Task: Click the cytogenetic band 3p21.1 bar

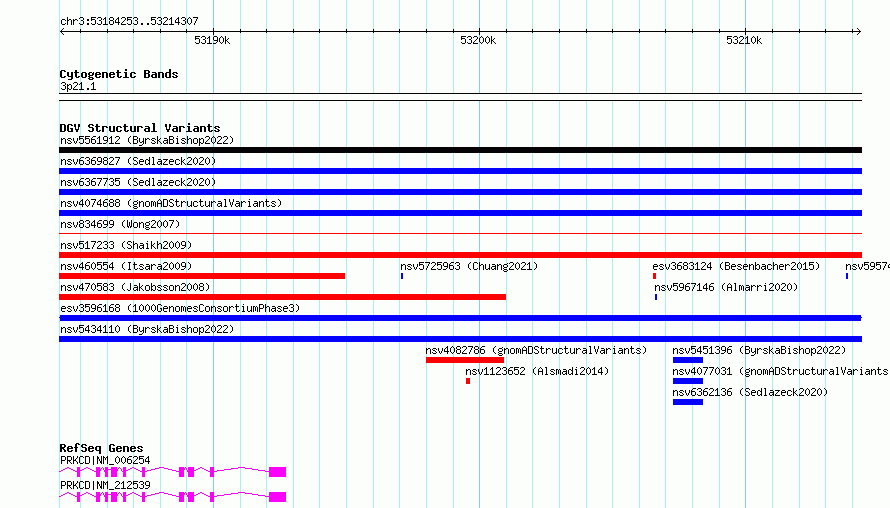Action: tap(460, 97)
